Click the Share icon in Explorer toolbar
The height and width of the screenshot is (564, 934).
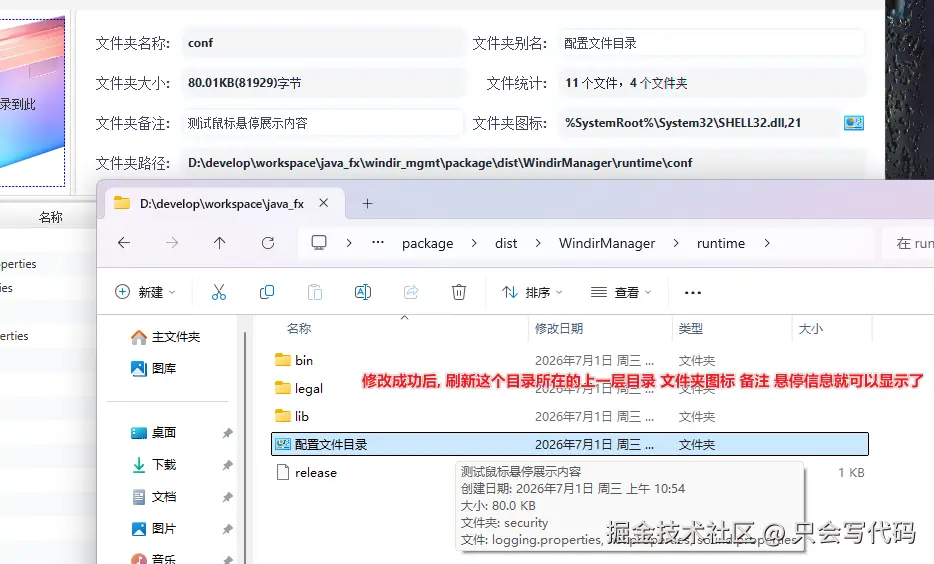(411, 292)
